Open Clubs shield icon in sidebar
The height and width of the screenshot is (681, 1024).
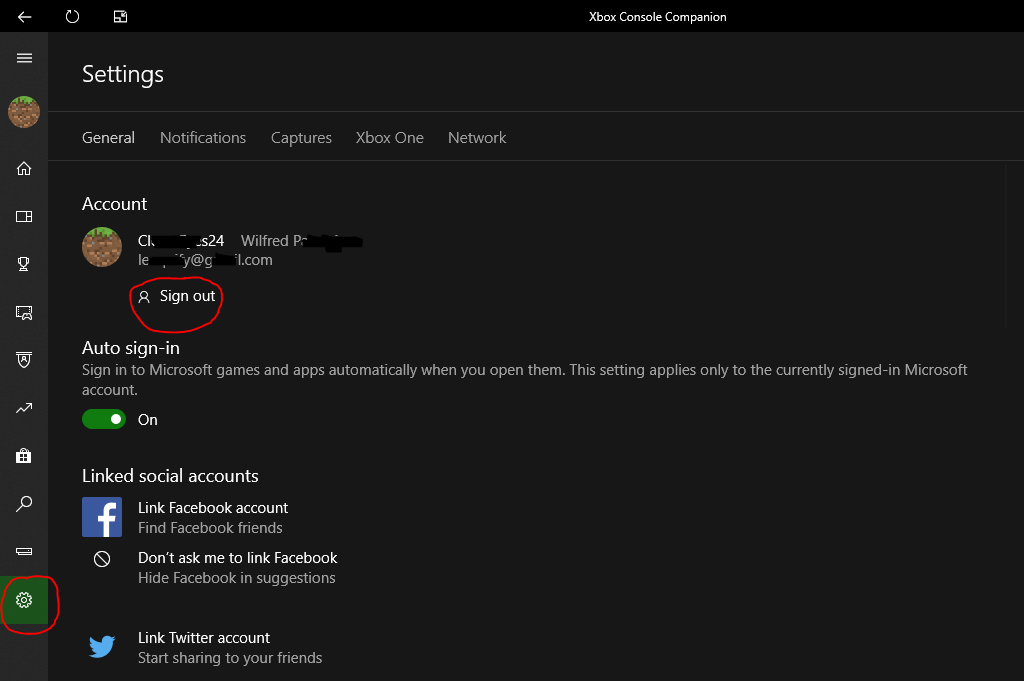coord(24,360)
